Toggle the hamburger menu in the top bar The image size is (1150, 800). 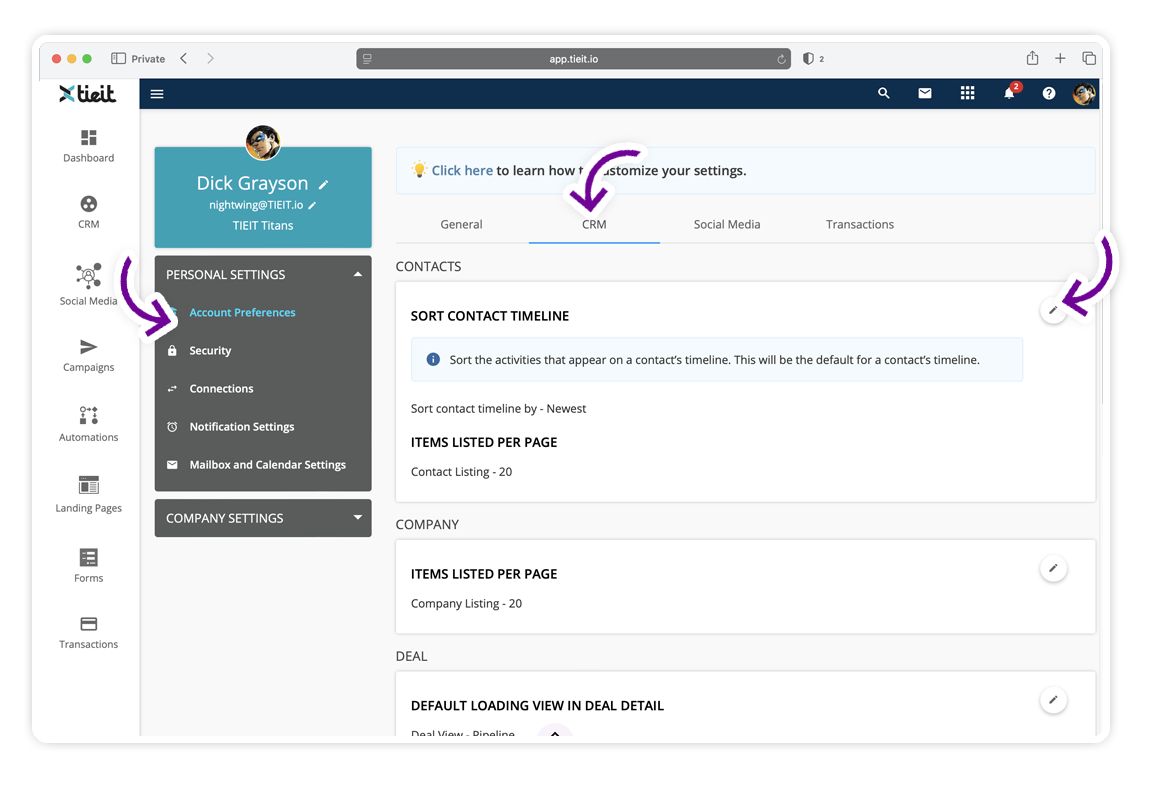tap(157, 94)
